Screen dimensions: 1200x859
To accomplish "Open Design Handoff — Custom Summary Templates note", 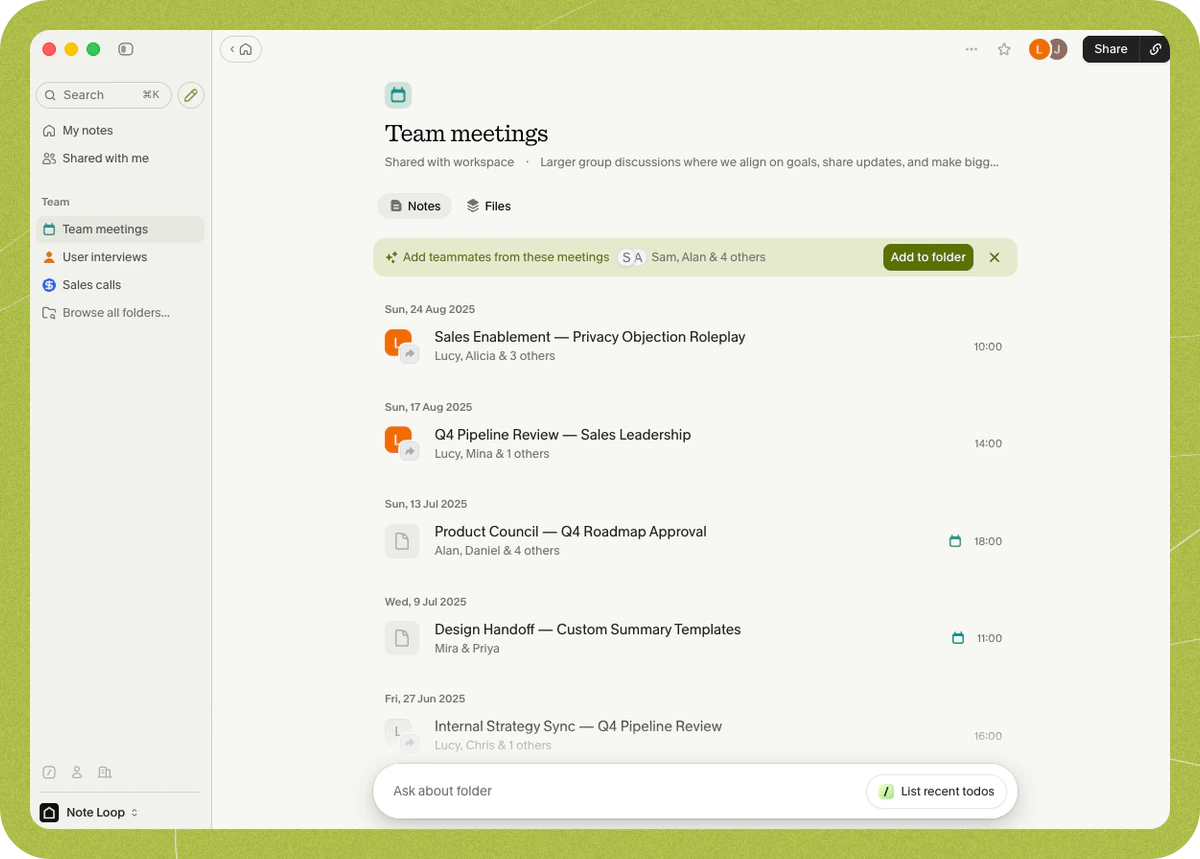I will tap(694, 638).
